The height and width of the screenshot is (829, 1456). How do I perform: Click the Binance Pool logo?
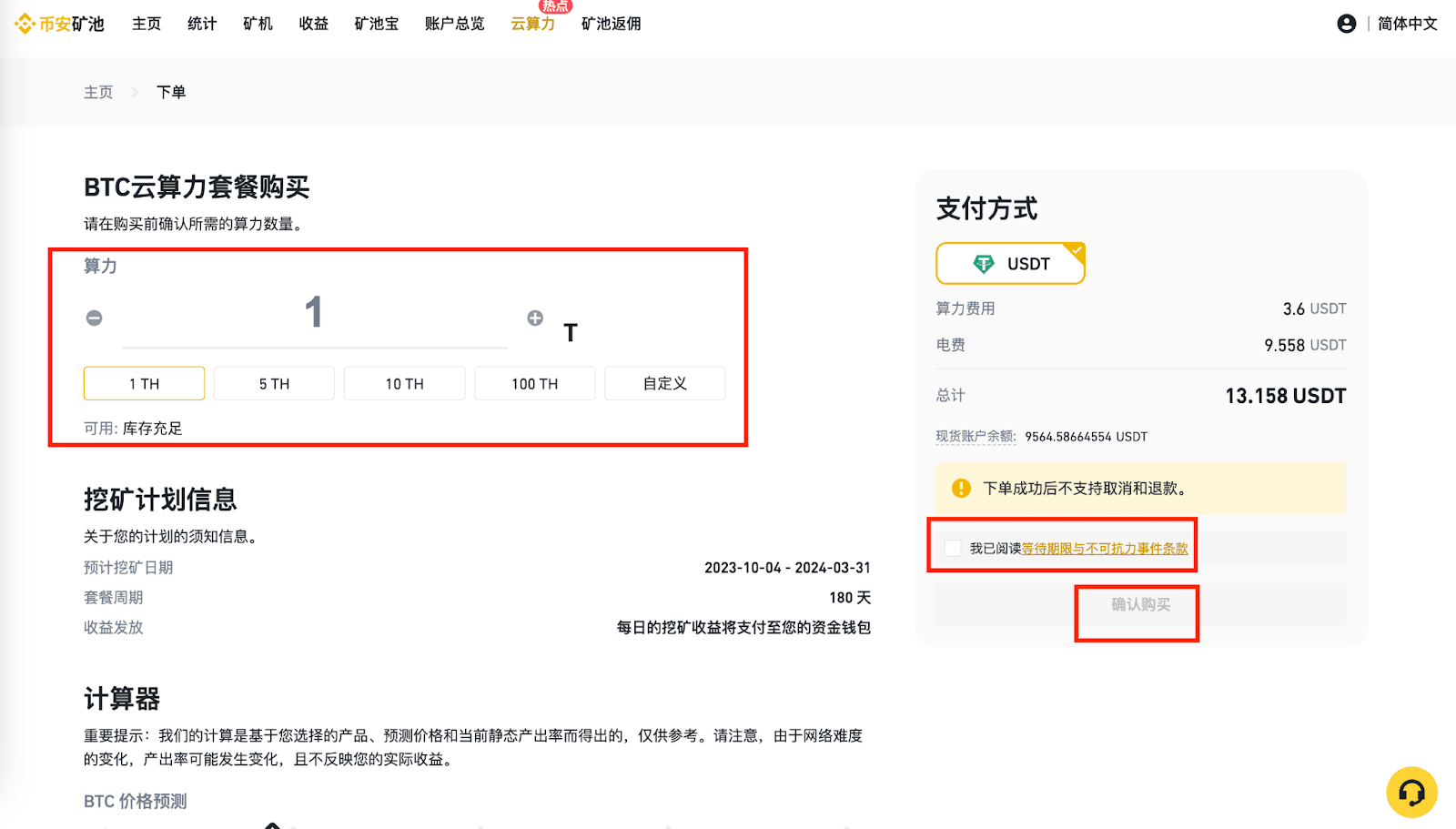coord(60,24)
